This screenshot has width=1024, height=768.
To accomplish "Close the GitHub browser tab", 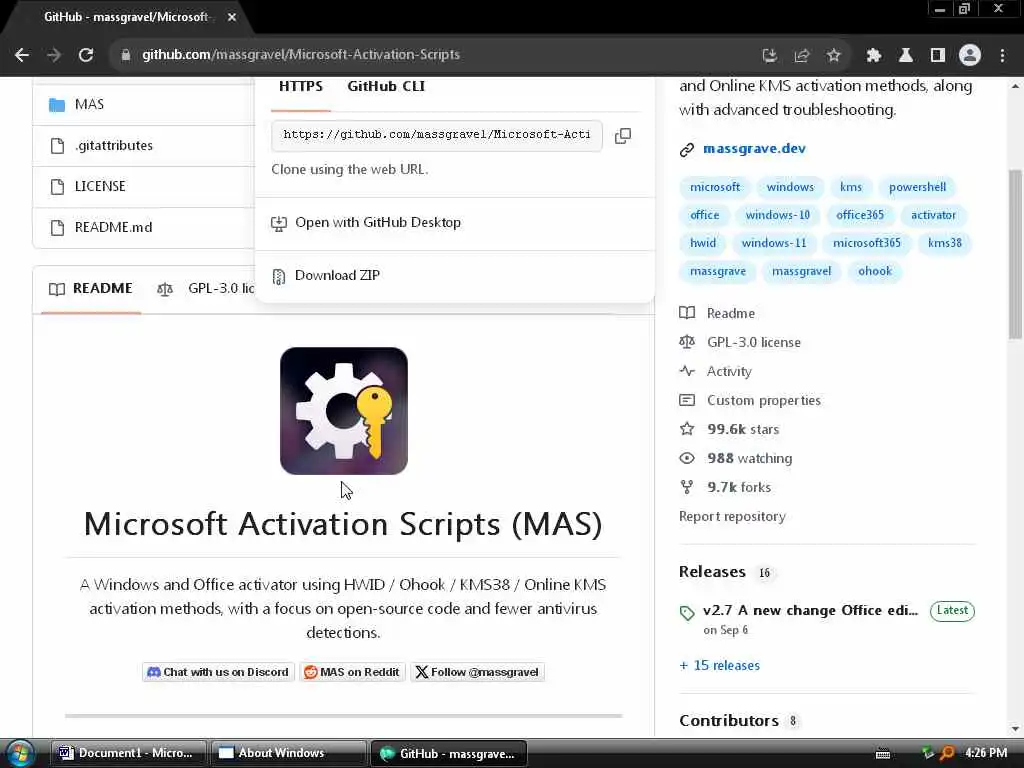I will coord(232,17).
